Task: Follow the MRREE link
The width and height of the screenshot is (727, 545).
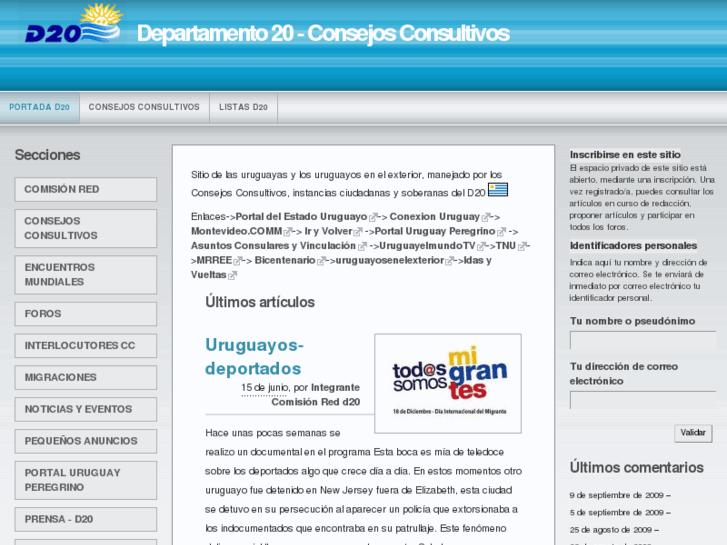Action: [x=214, y=260]
